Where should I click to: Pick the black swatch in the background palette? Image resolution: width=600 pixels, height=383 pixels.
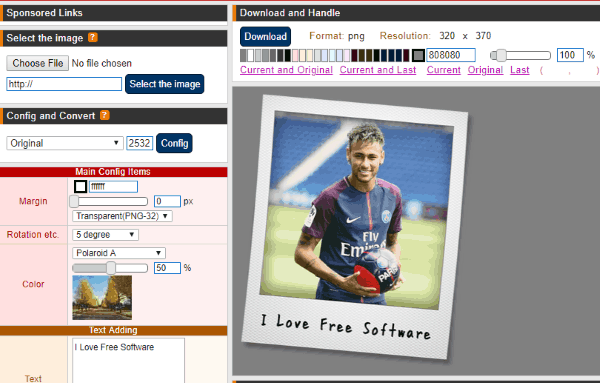pos(288,55)
